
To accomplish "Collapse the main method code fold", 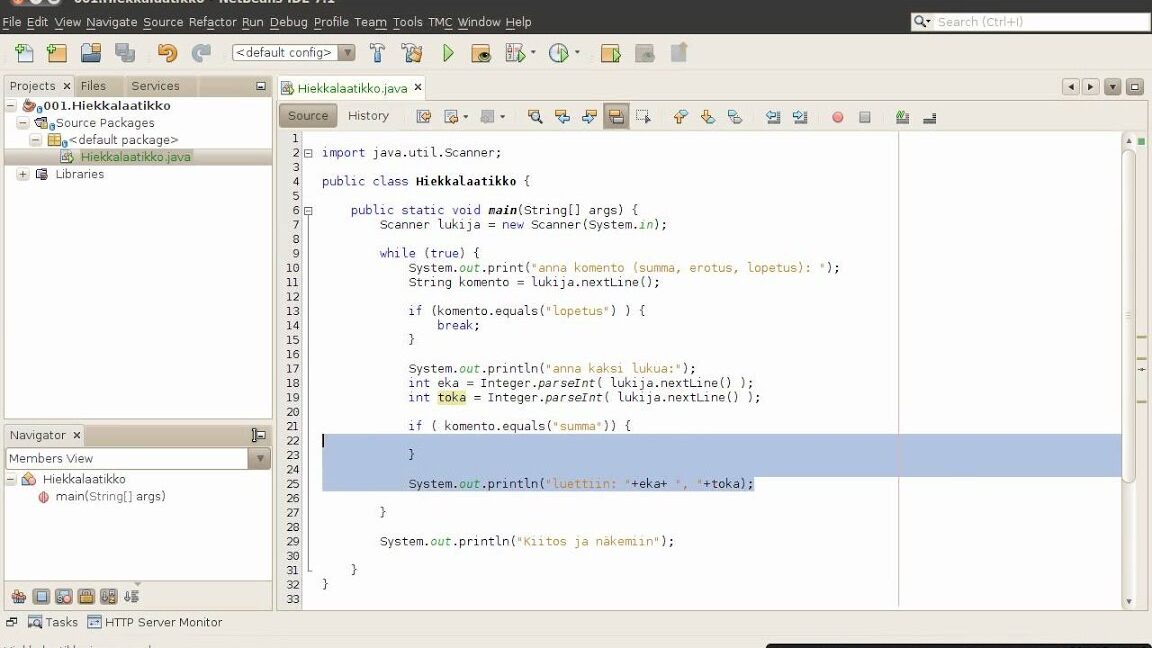I will (309, 211).
